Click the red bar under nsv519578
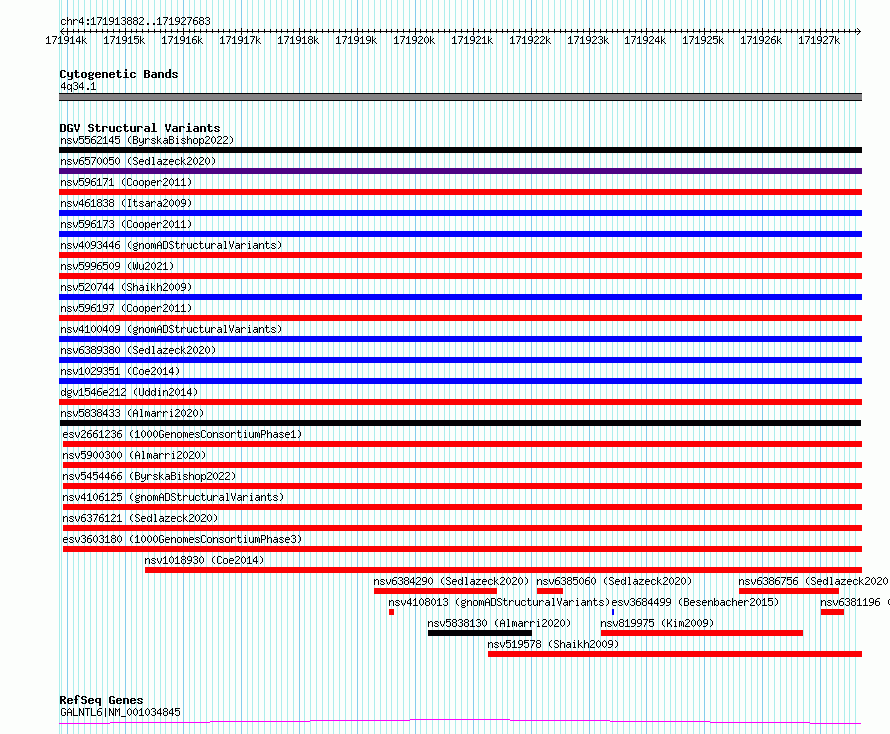Image resolution: width=890 pixels, height=734 pixels. (675, 654)
